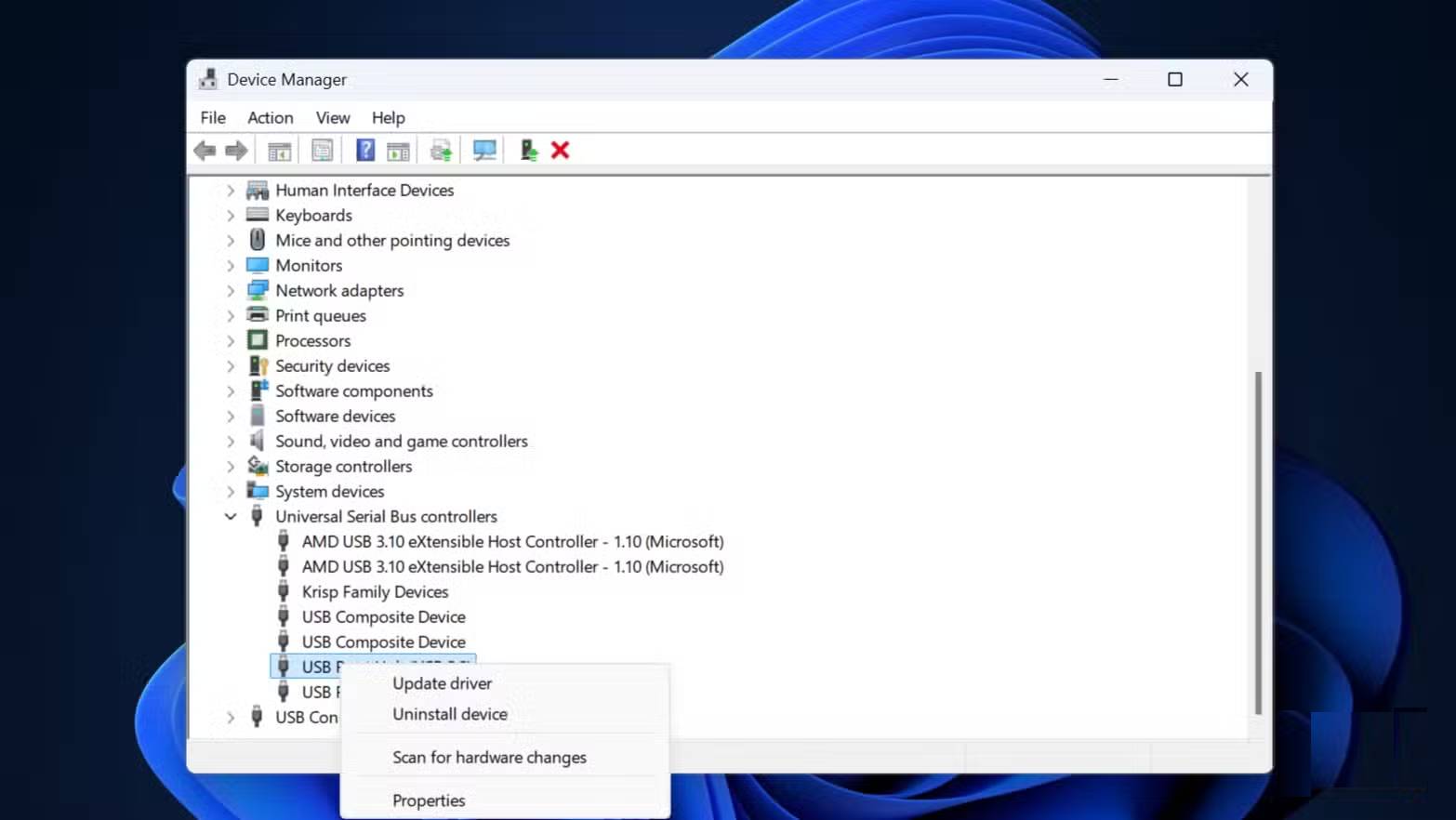Click the red X Uninstall device icon
This screenshot has height=820, width=1456.
coord(560,151)
